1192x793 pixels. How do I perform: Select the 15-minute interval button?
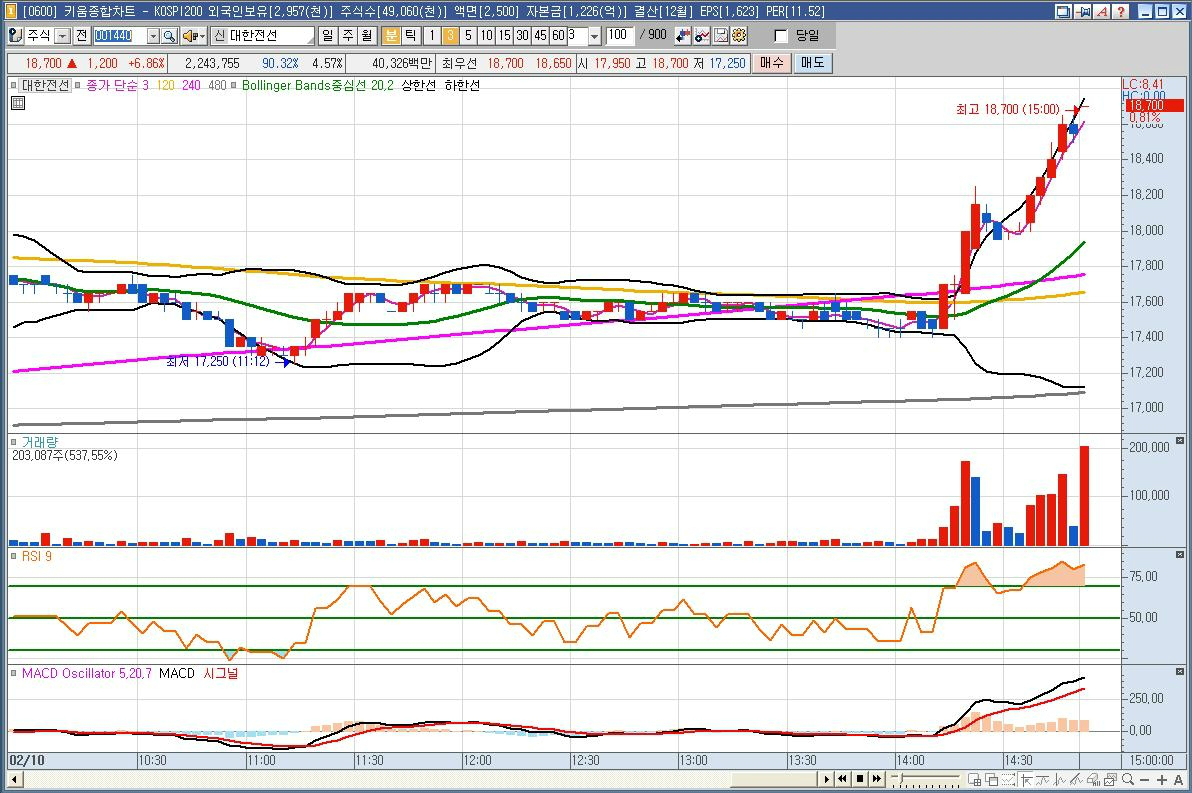coord(504,36)
